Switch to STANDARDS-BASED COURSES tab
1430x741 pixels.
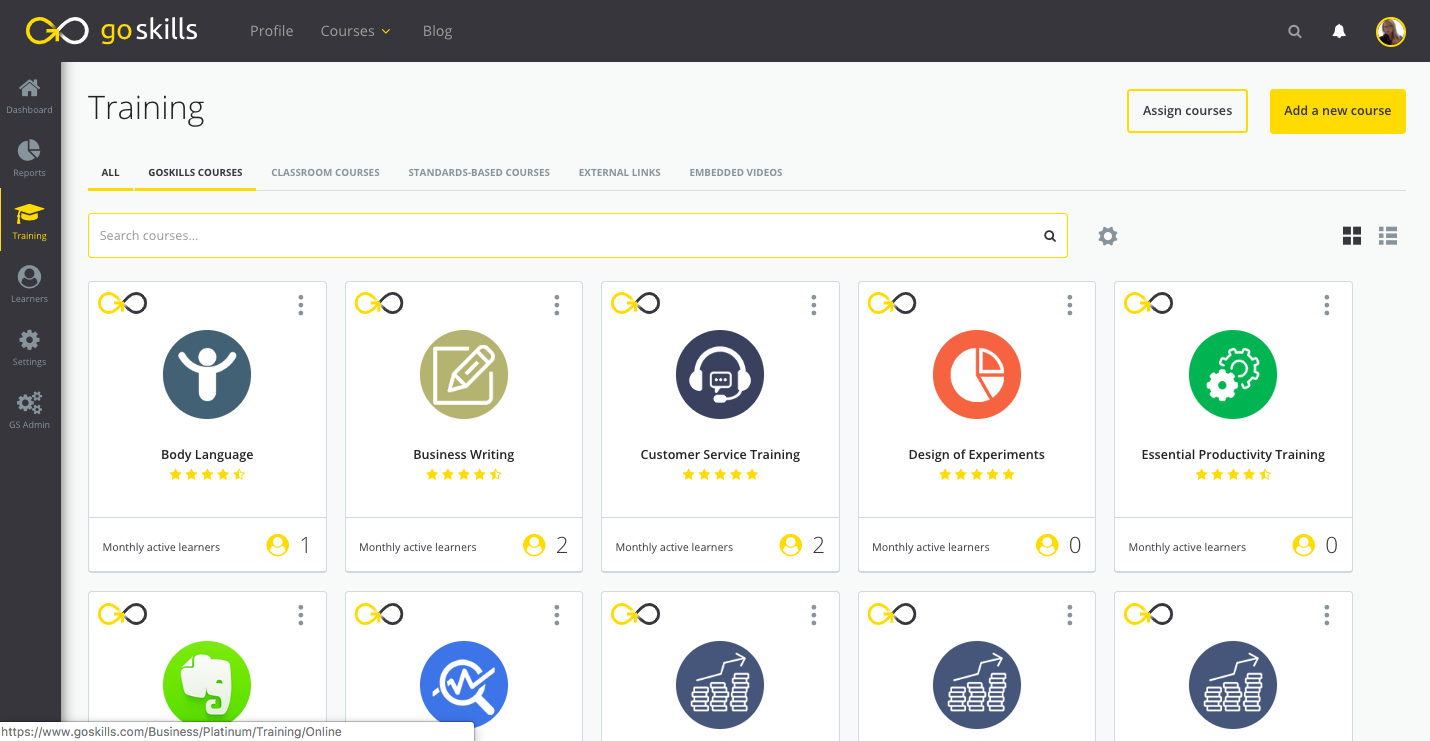coord(479,172)
